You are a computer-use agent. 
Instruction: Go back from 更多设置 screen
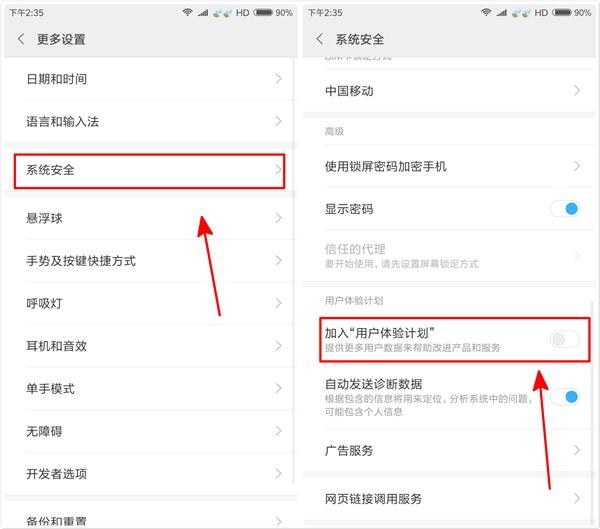point(21,39)
